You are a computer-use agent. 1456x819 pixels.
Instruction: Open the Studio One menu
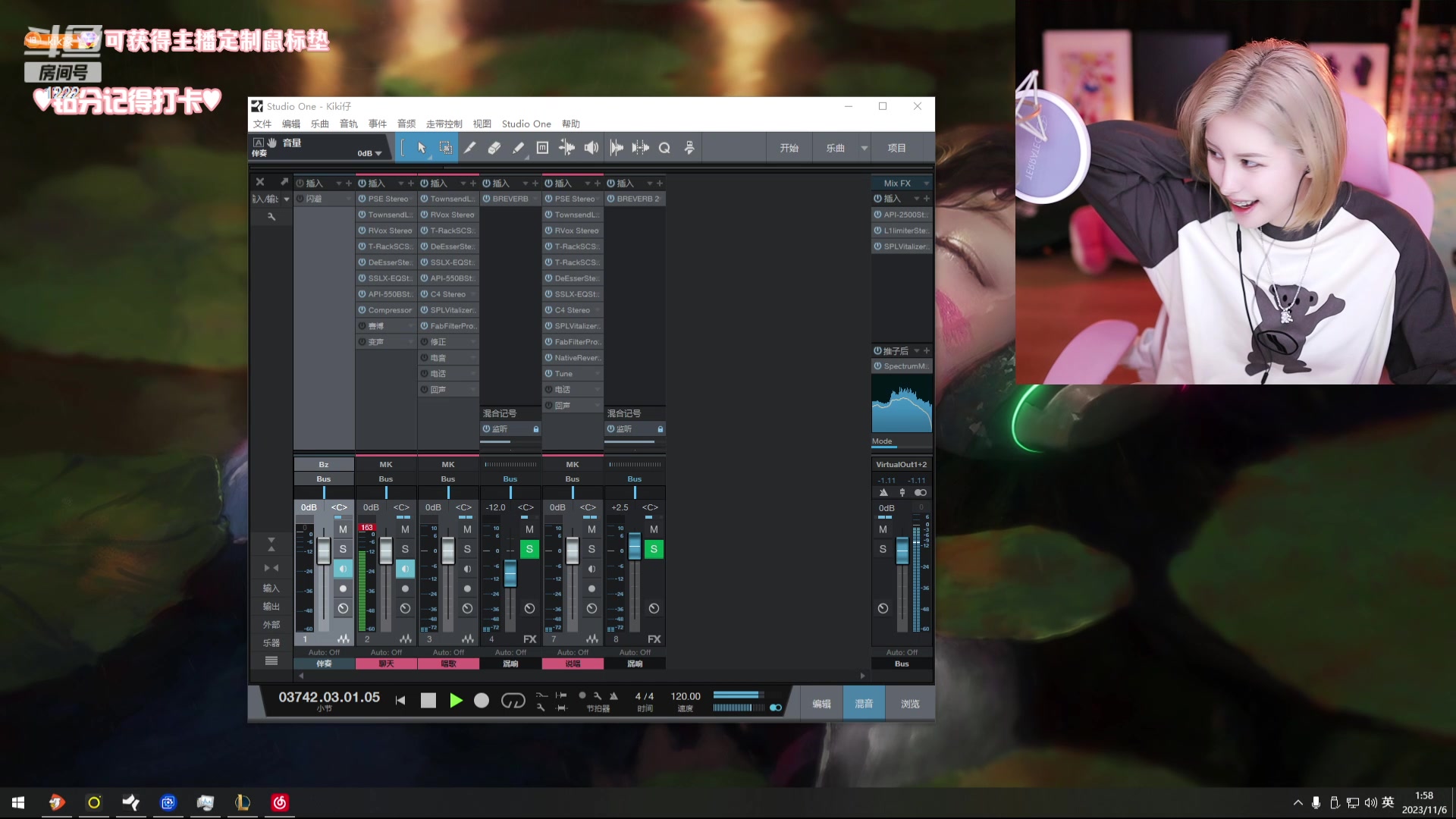(x=526, y=124)
